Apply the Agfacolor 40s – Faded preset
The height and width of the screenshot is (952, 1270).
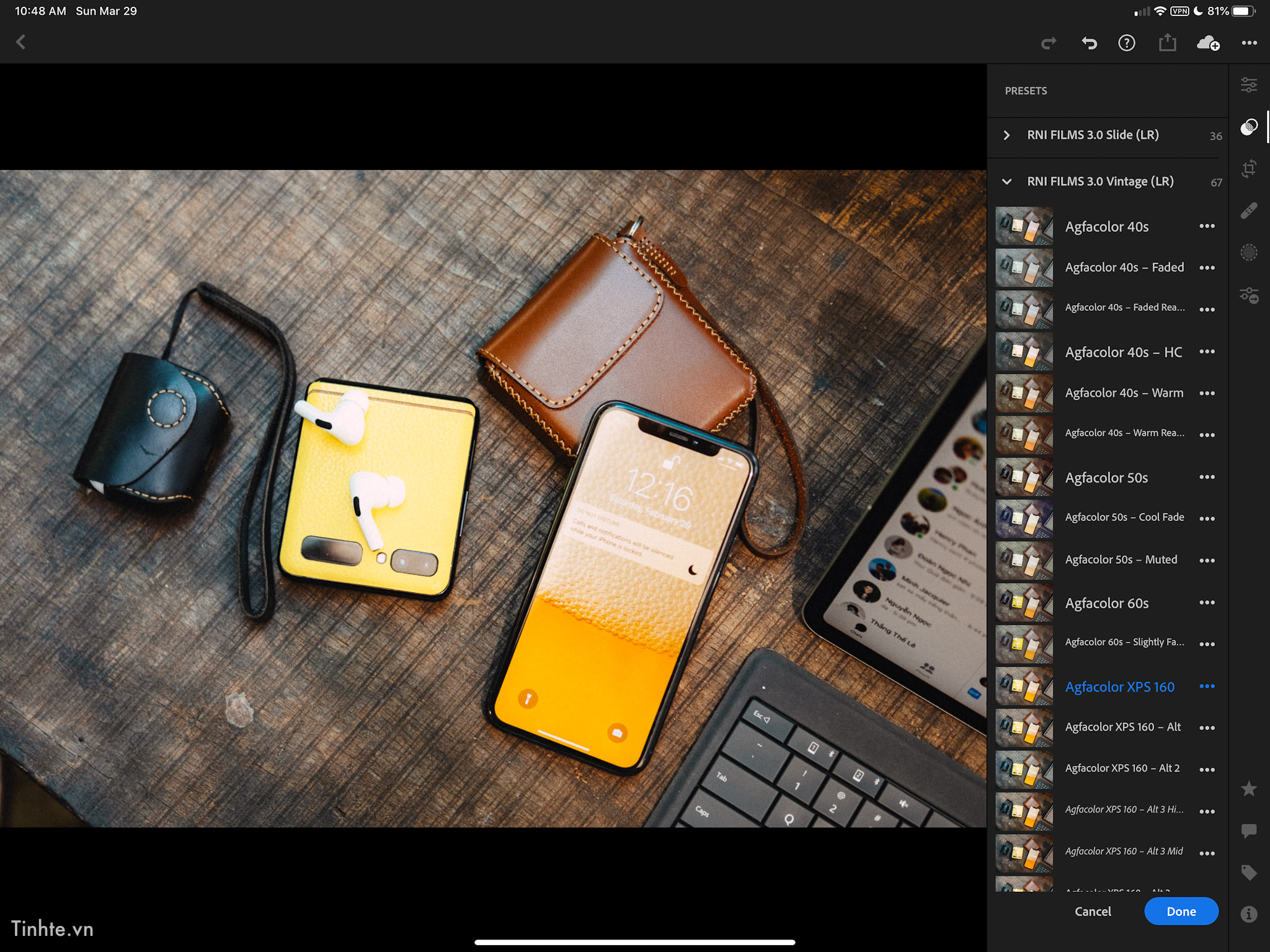point(1124,267)
